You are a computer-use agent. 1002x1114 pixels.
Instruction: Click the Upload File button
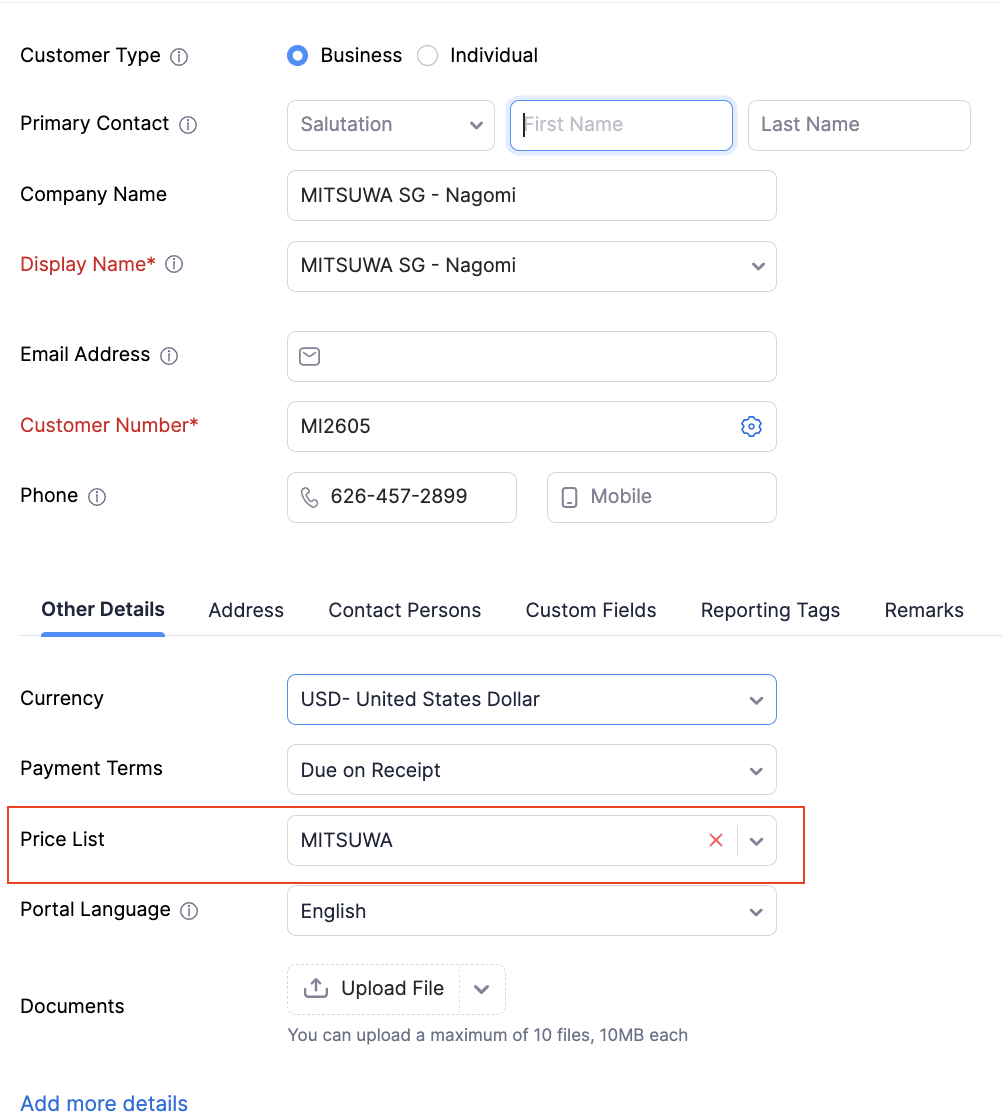click(374, 989)
